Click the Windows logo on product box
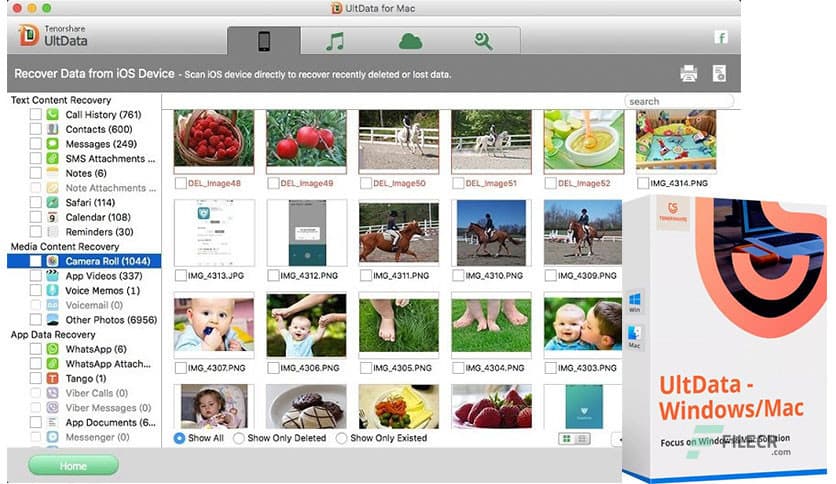Viewport: 836px width, 484px height. click(x=634, y=300)
